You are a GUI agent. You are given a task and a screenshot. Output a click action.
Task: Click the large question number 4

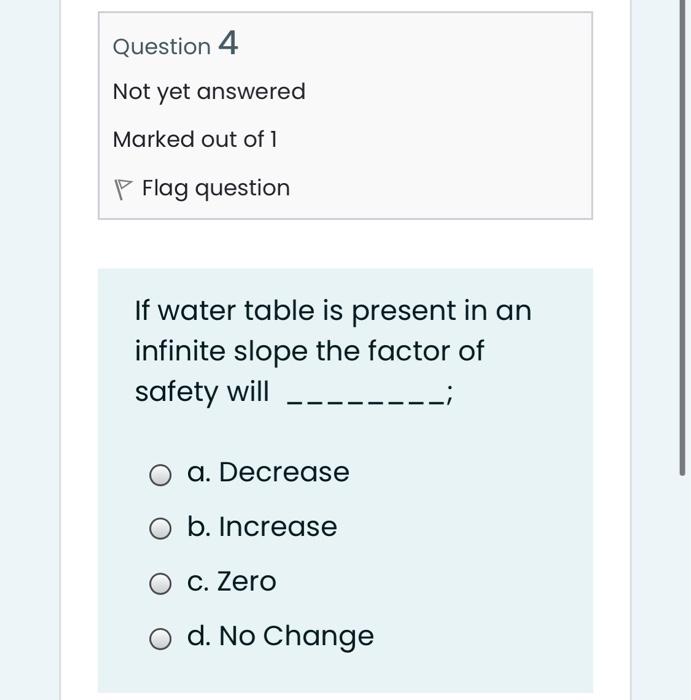[x=228, y=44]
